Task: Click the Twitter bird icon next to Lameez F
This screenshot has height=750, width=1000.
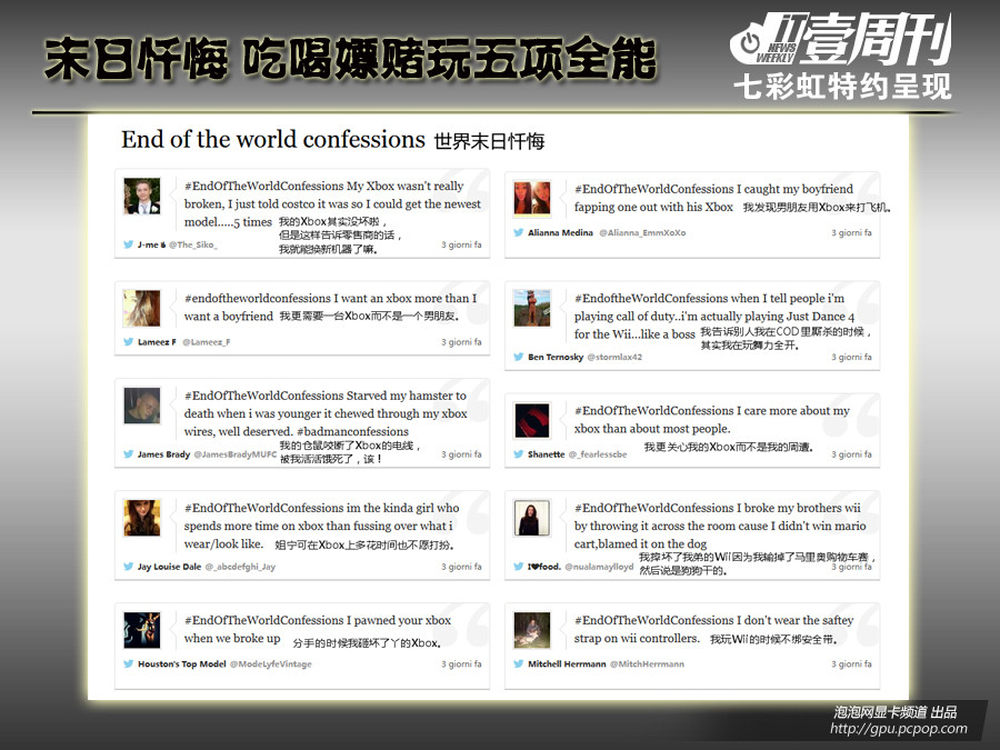Action: click(x=128, y=342)
